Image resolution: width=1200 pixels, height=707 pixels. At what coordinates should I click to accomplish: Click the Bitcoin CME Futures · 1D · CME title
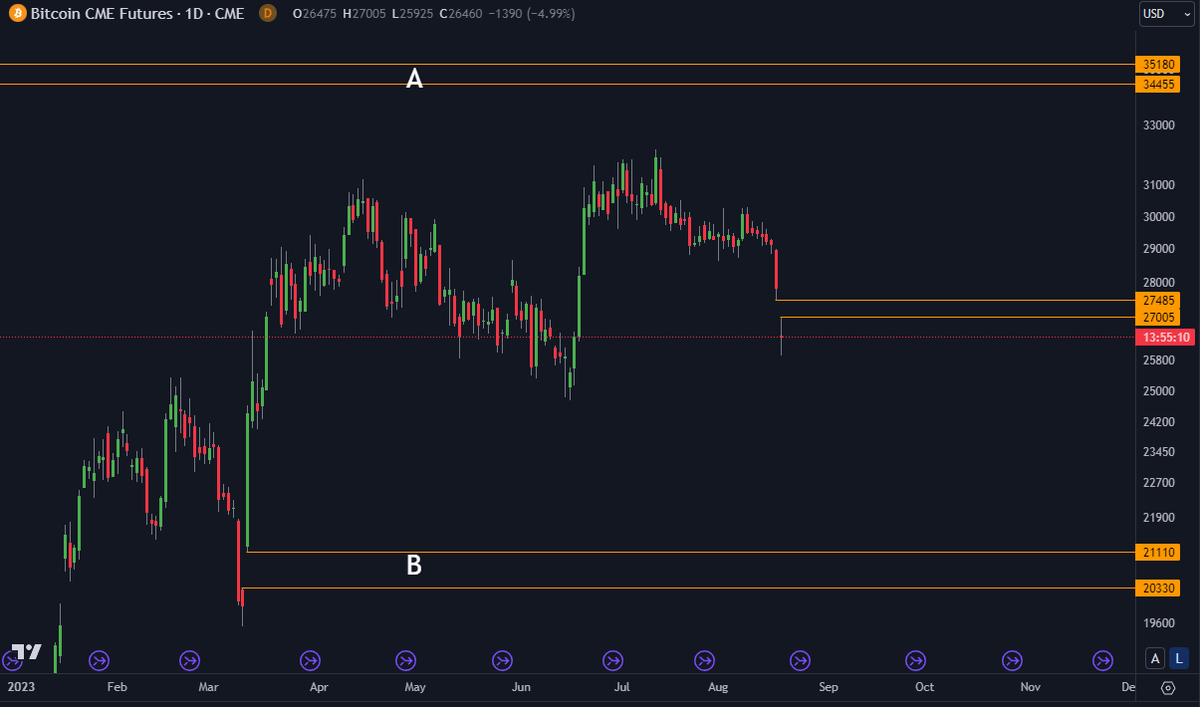coord(138,14)
